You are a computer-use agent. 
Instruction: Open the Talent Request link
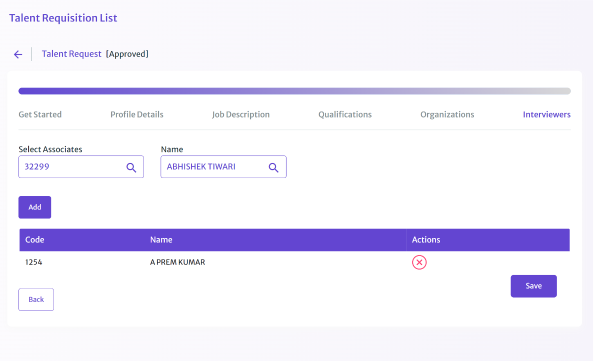pos(71,54)
